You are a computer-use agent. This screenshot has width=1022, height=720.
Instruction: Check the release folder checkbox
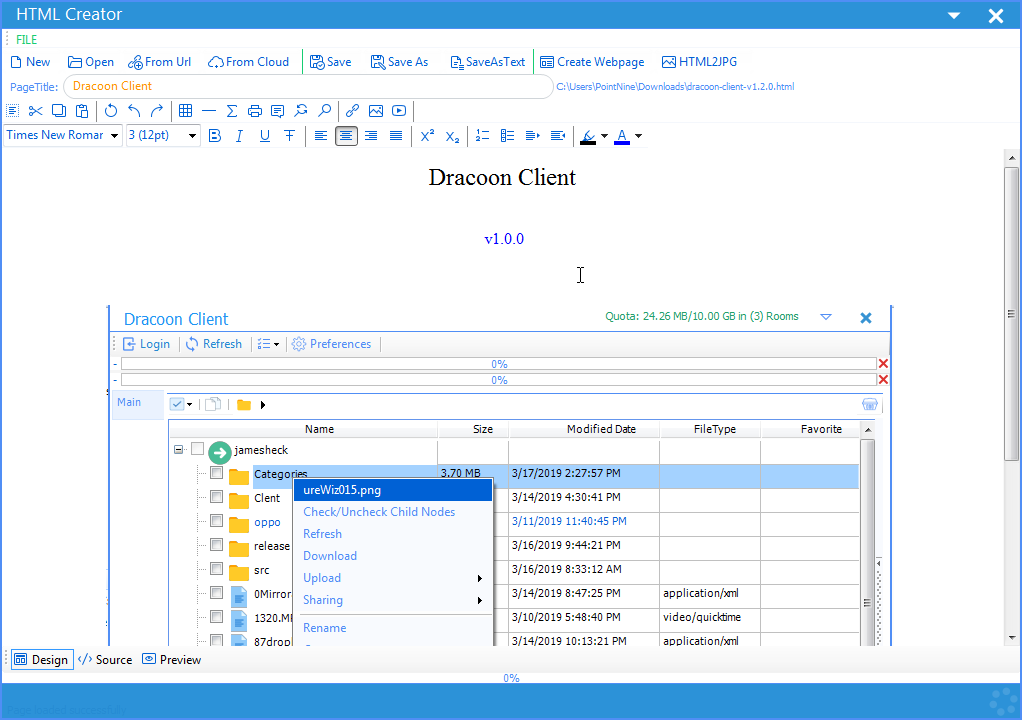coord(216,545)
